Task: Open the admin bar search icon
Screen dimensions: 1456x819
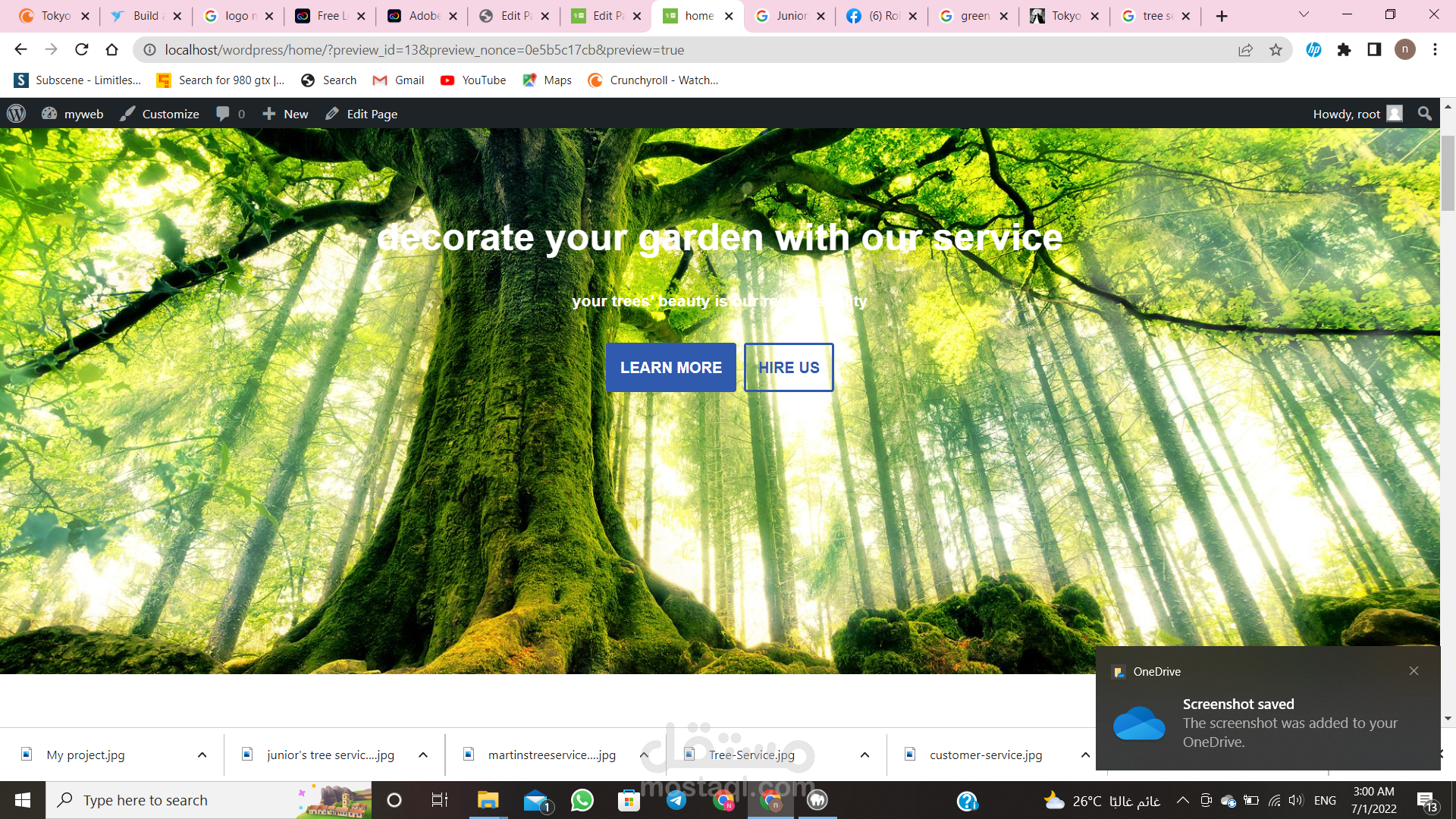Action: point(1424,114)
